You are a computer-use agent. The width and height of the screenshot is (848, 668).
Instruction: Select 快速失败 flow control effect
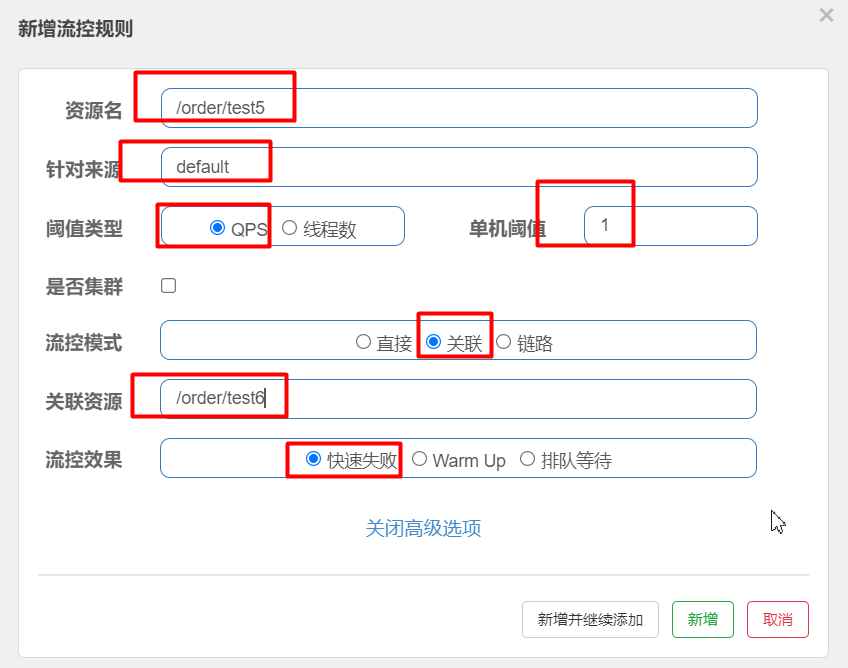coord(314,459)
